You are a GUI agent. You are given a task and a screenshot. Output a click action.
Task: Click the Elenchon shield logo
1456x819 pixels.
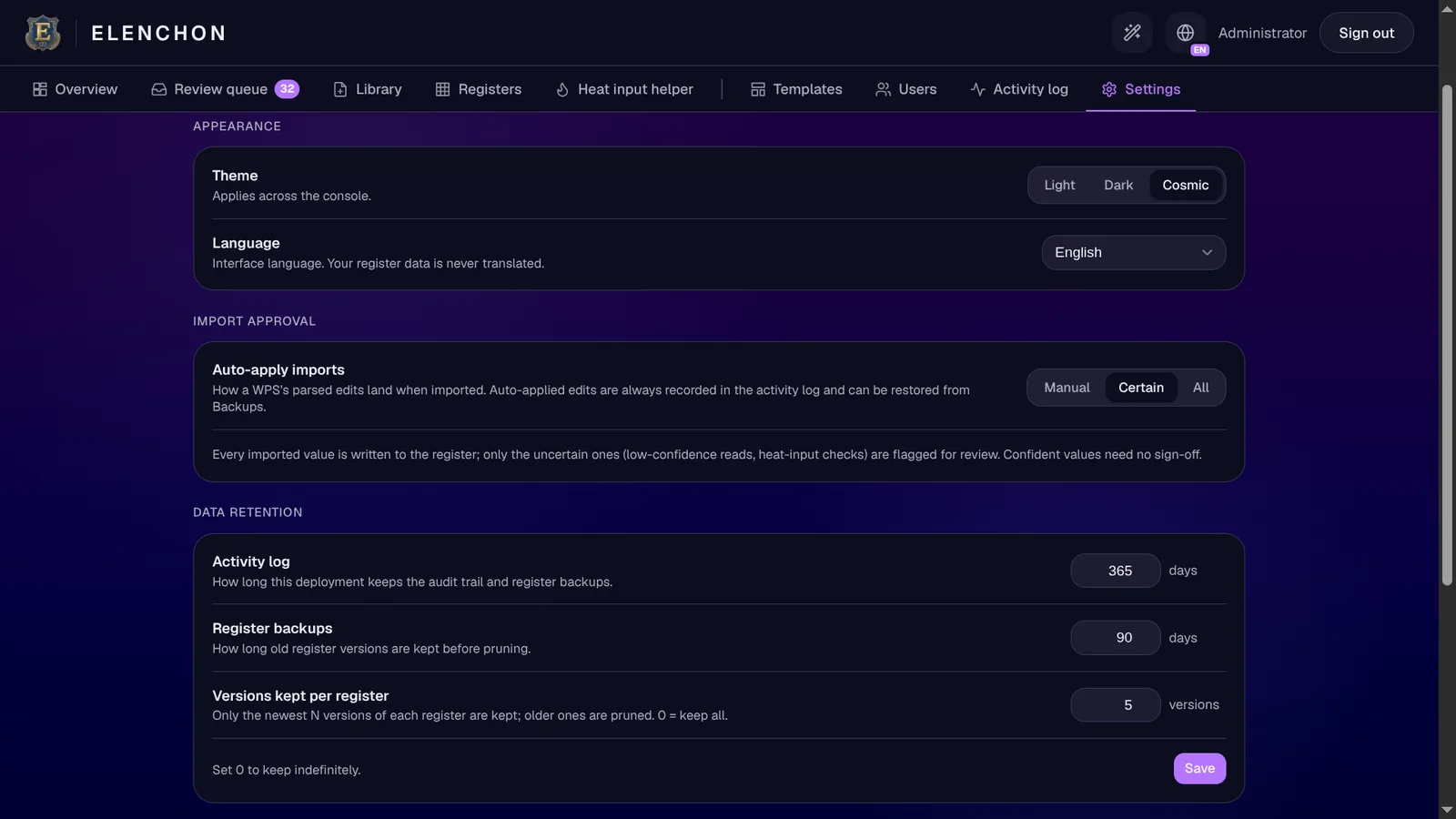(43, 33)
